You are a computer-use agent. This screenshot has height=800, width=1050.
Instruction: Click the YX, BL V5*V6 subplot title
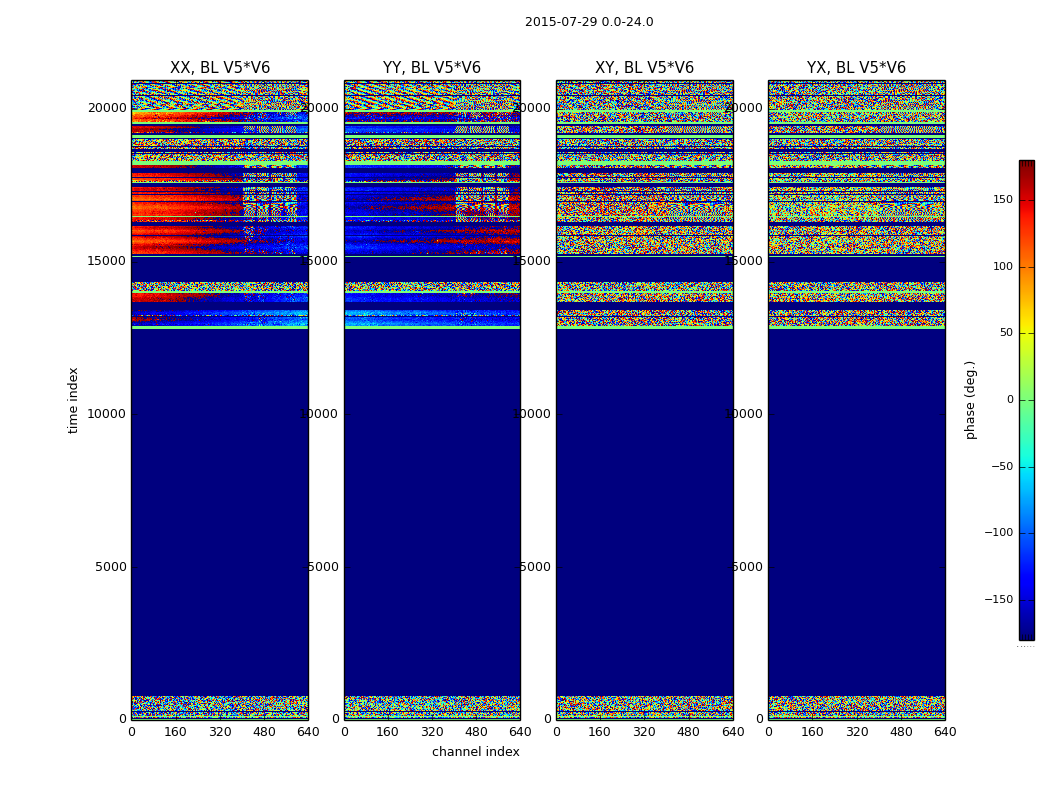click(856, 68)
